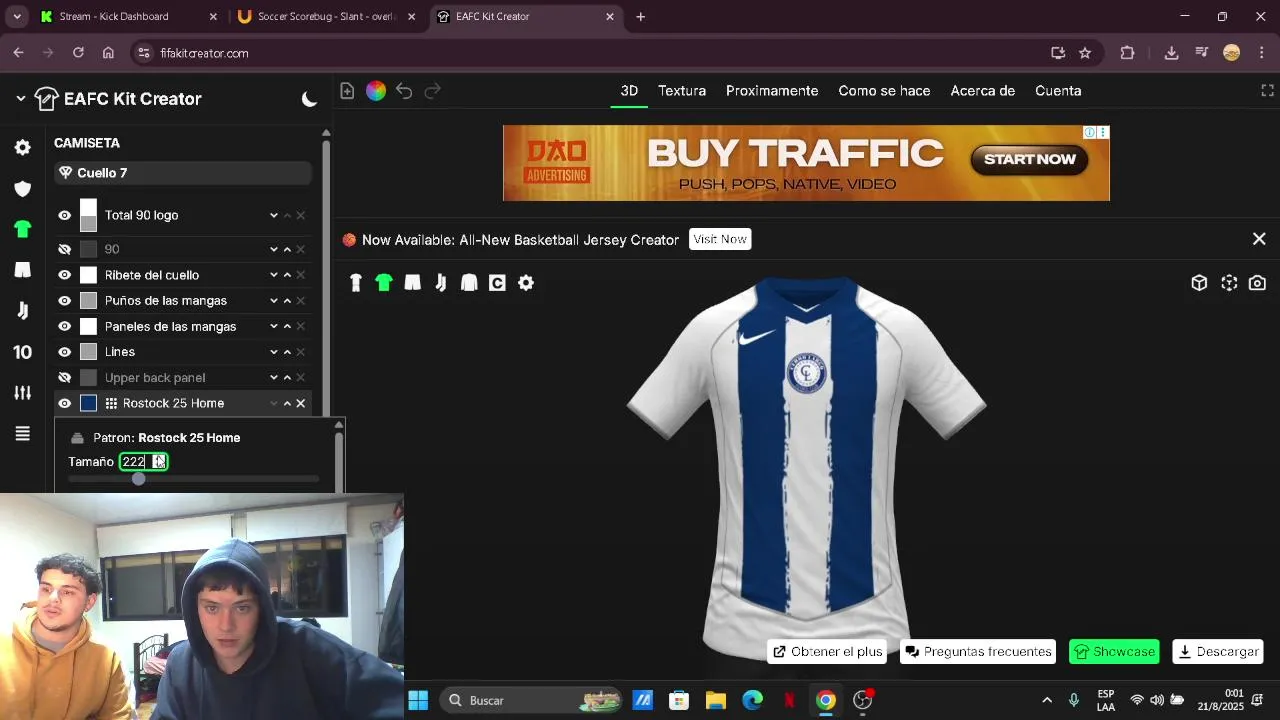The image size is (1280, 720).
Task: Select the green shirt section in sidebar
Action: 22,229
